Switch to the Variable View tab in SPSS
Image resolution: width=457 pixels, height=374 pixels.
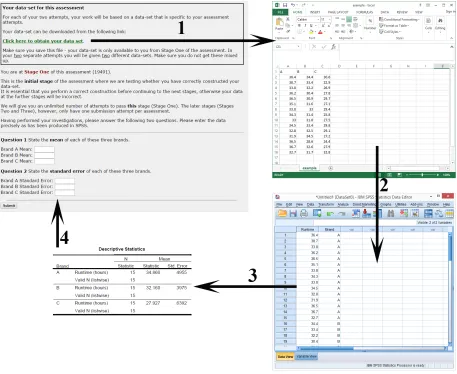point(306,356)
